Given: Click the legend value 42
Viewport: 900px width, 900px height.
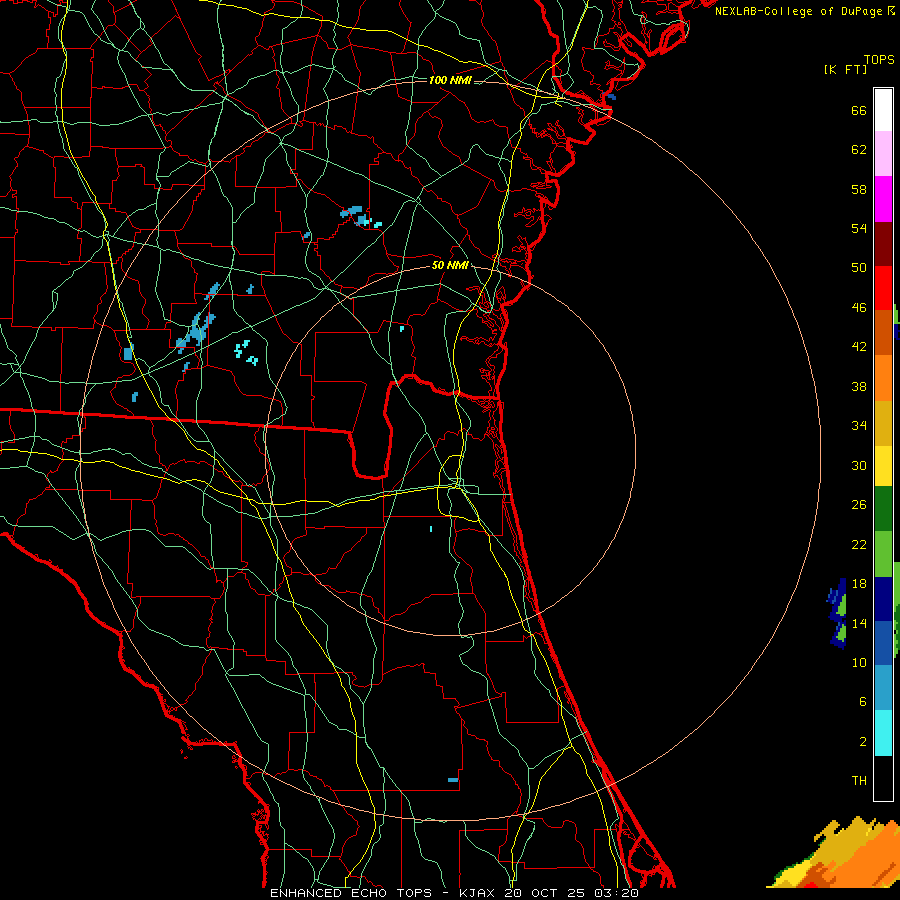Looking at the screenshot, I should 859,347.
